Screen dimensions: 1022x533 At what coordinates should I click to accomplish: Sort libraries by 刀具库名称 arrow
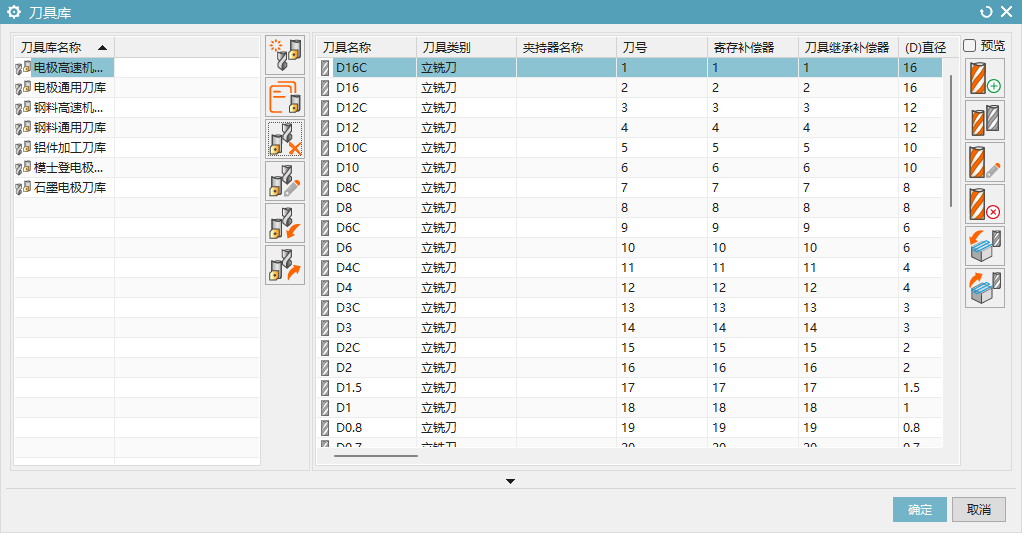tap(102, 48)
